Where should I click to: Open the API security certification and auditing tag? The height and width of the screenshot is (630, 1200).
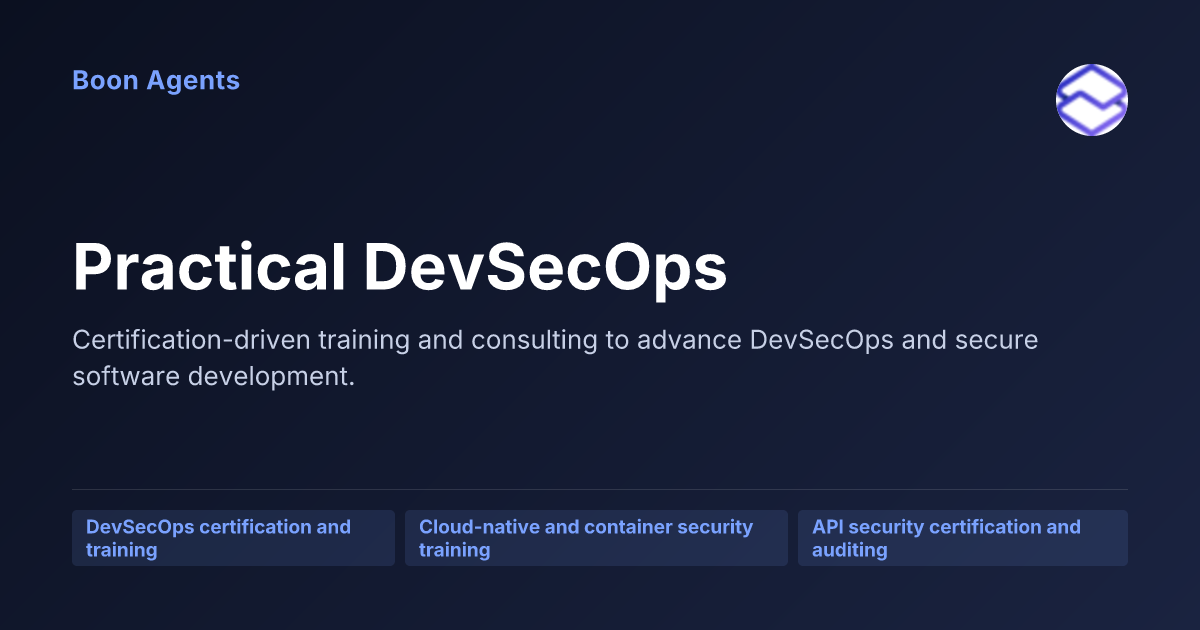(x=963, y=538)
